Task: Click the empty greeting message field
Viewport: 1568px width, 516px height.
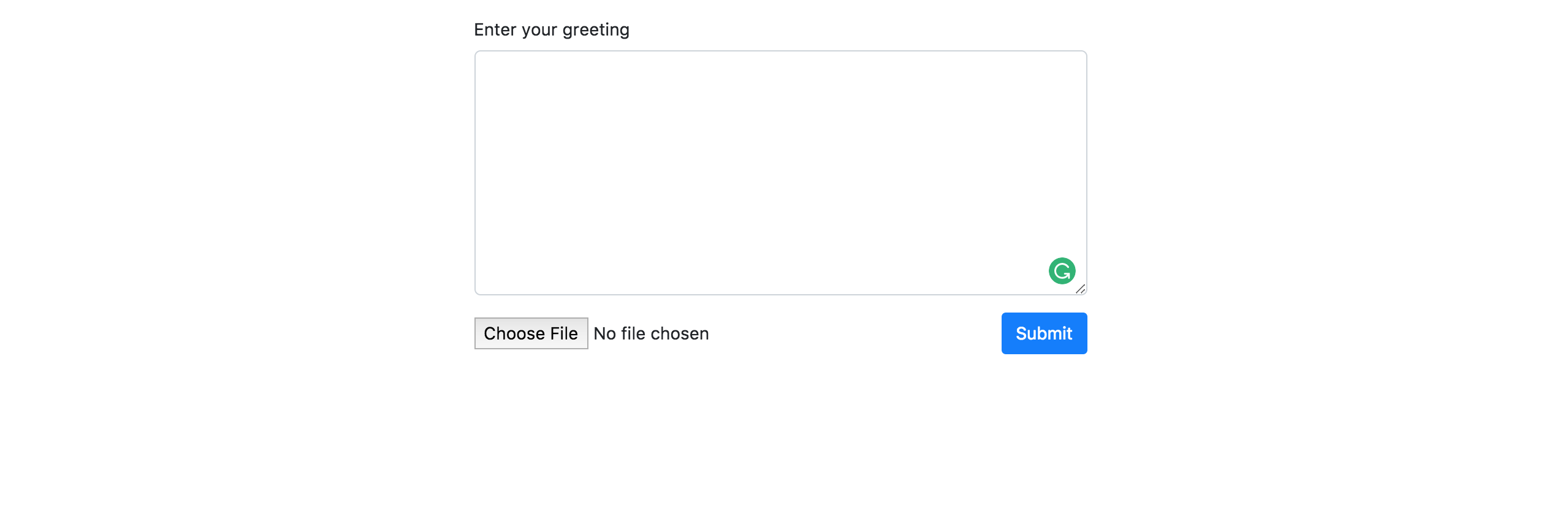Action: (780, 172)
